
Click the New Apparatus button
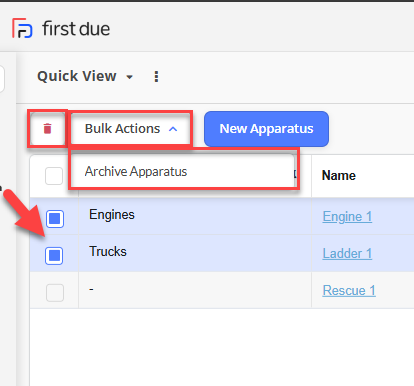tap(266, 129)
